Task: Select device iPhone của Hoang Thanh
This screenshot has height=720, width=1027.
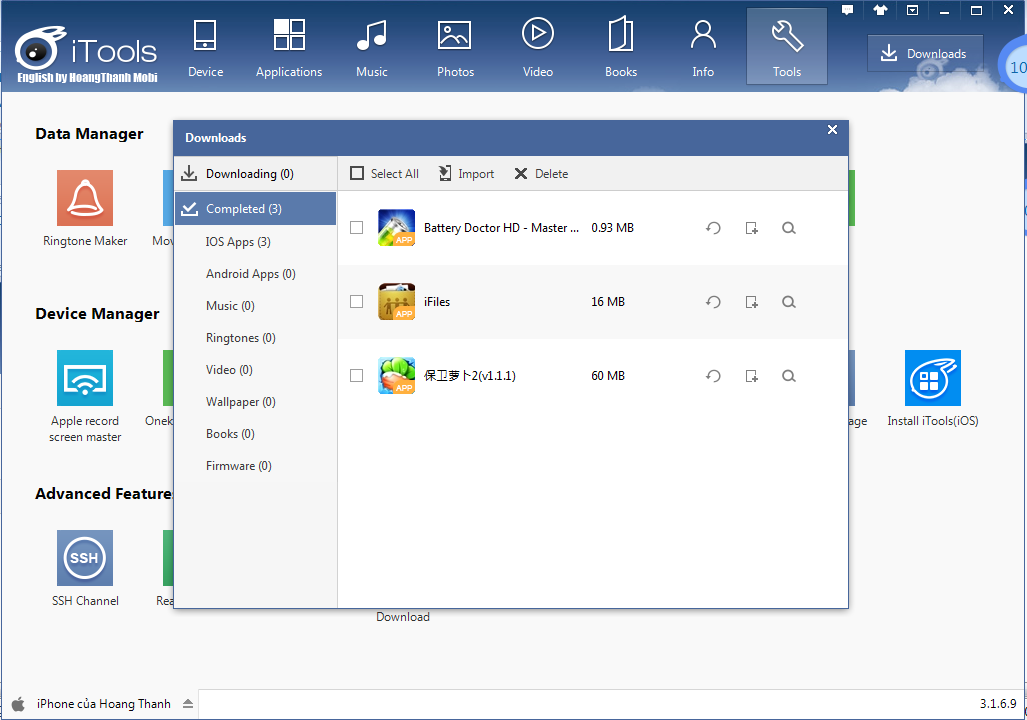Action: 103,704
